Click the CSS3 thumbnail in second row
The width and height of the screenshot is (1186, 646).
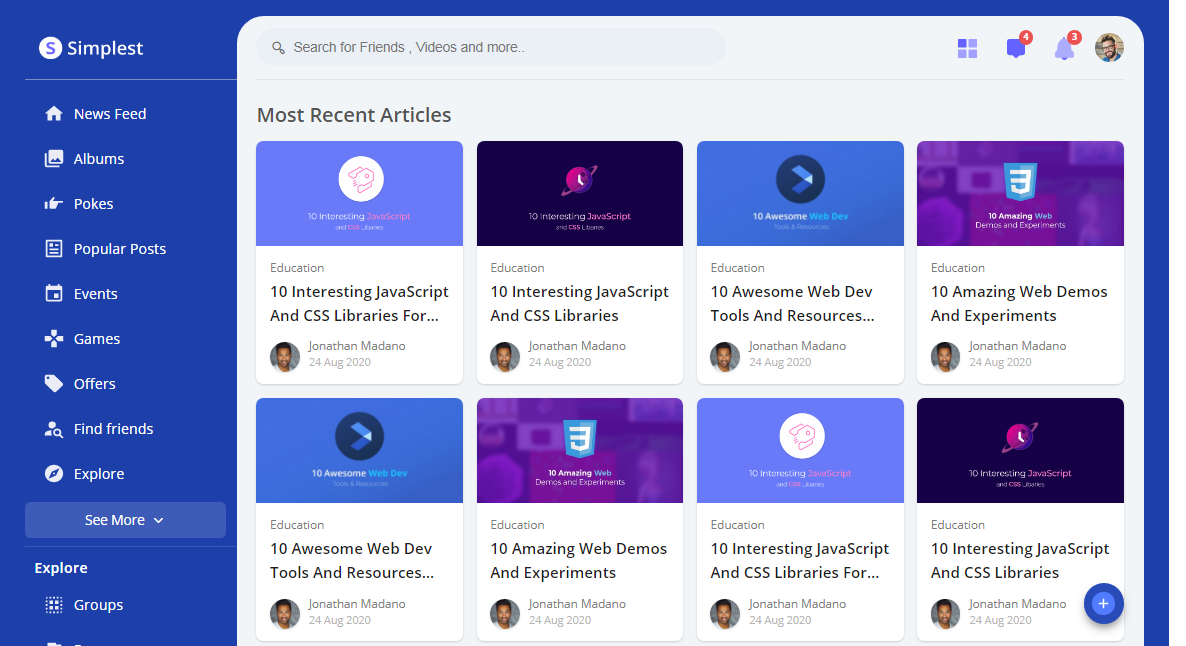(580, 450)
